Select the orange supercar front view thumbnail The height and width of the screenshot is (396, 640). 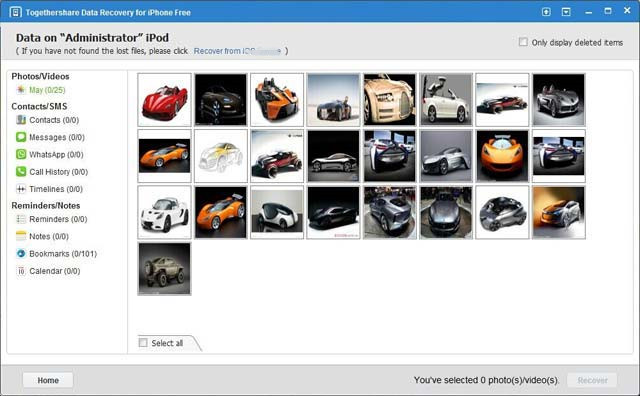[502, 156]
